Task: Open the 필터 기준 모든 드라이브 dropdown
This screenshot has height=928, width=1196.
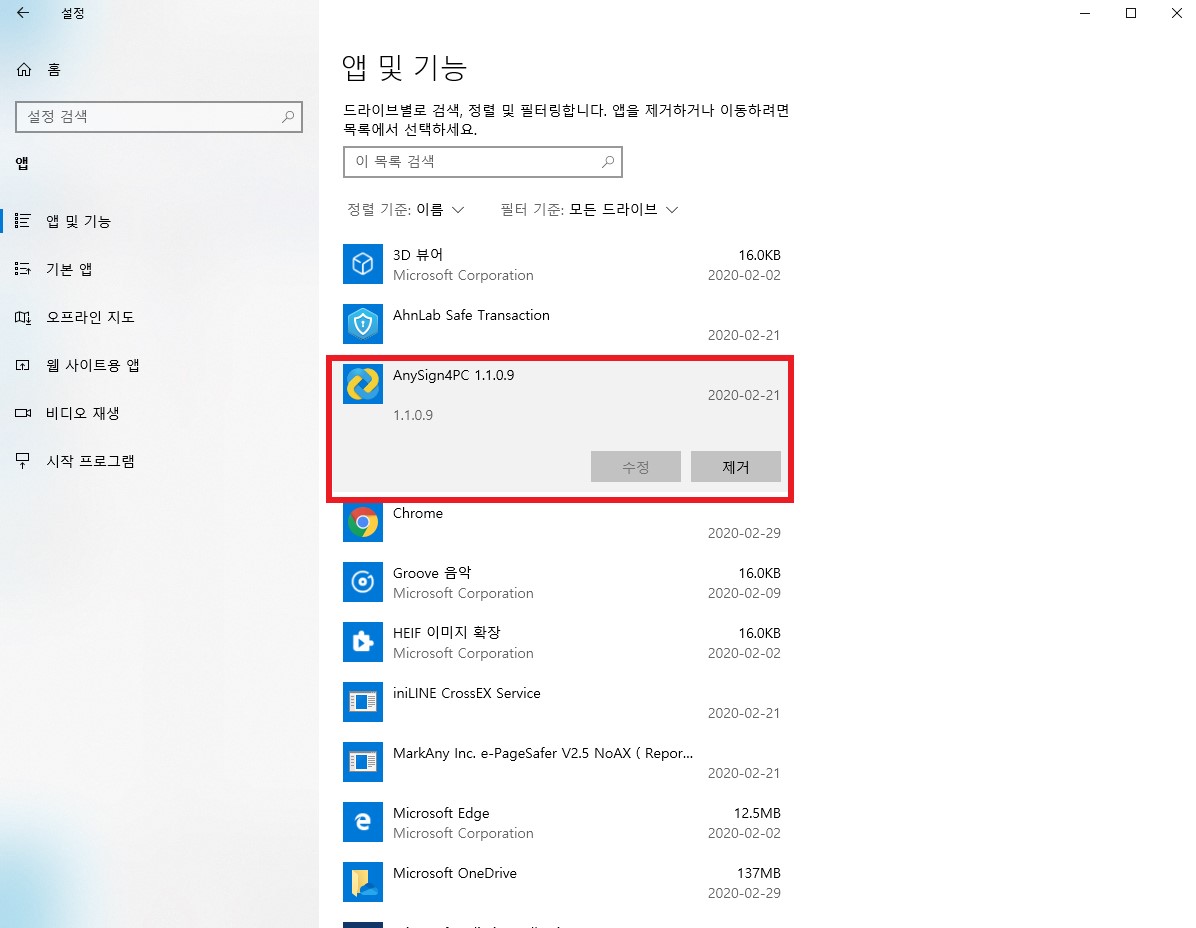Action: [x=589, y=210]
